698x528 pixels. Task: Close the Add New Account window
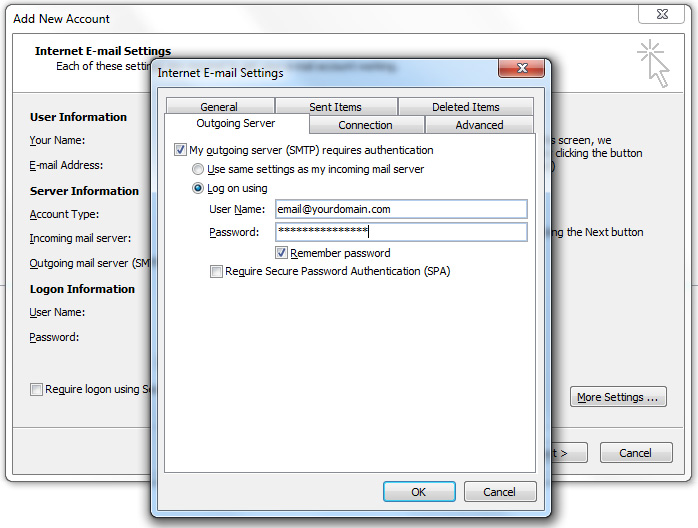tap(661, 14)
